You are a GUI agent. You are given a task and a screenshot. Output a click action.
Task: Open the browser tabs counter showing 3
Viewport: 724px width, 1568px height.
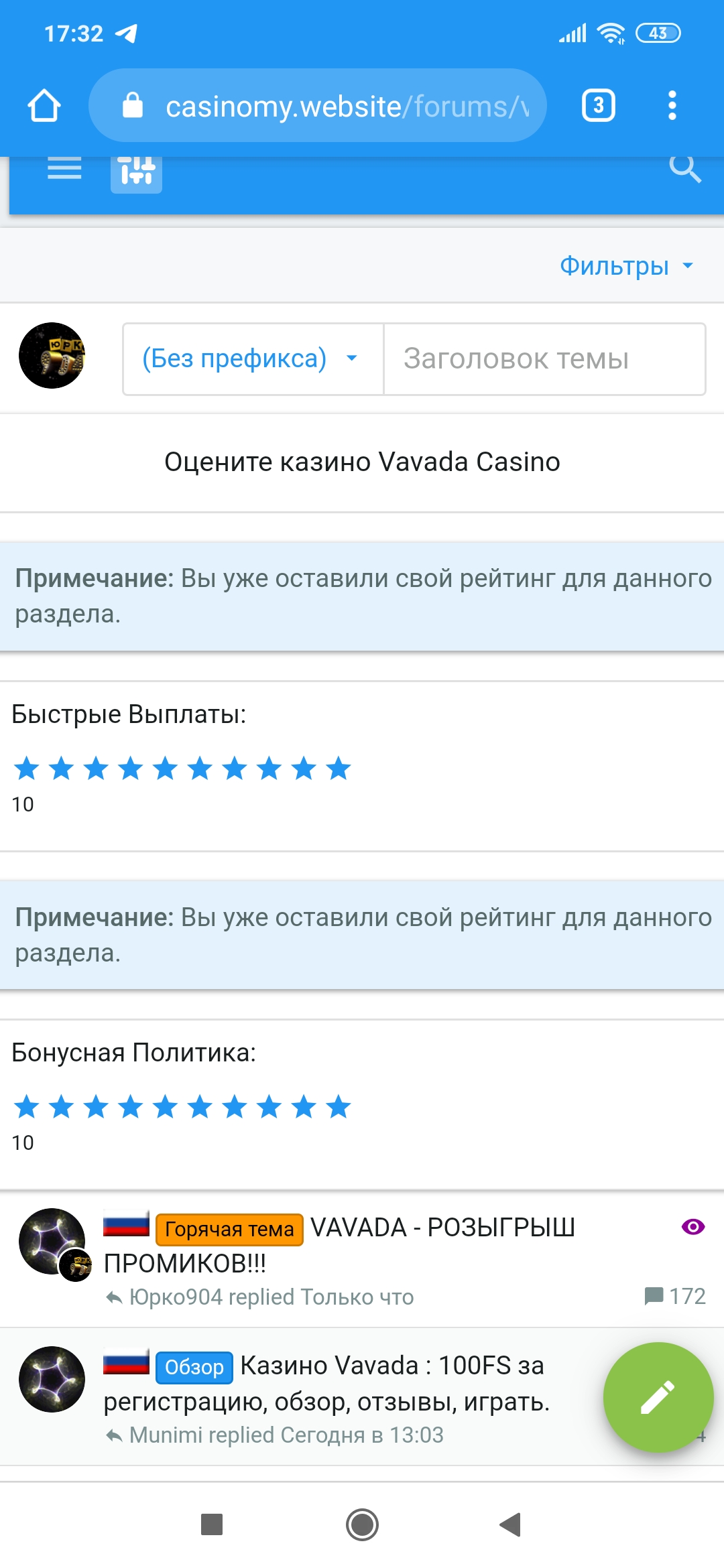[599, 105]
